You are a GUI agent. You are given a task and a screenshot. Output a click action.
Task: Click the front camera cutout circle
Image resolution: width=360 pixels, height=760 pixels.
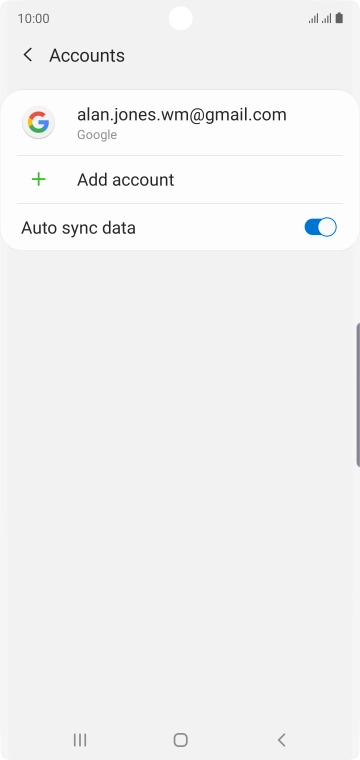tap(180, 18)
